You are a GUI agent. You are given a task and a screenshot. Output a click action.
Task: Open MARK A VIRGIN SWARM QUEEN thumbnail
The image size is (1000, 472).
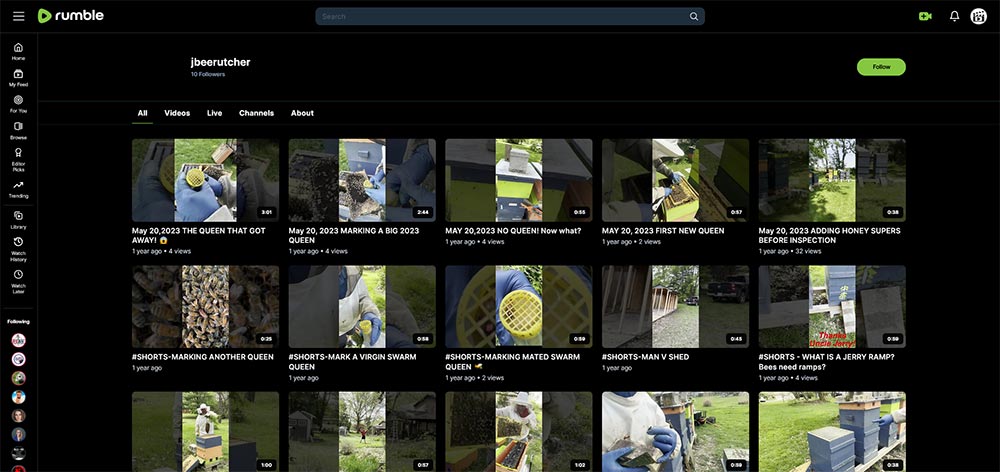click(x=362, y=307)
